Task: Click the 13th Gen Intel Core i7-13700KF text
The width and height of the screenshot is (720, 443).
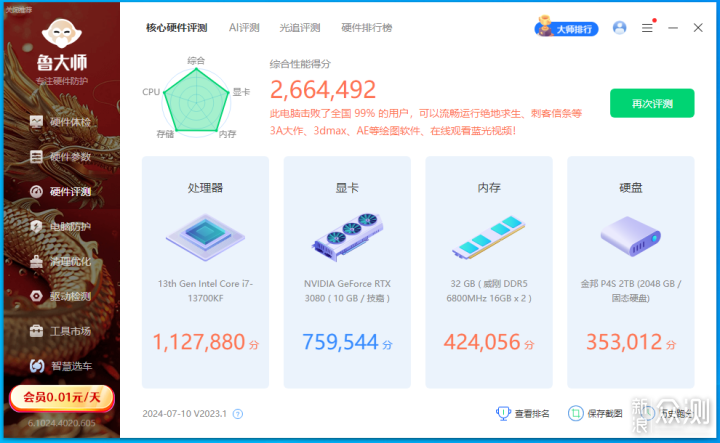Action: click(205, 291)
